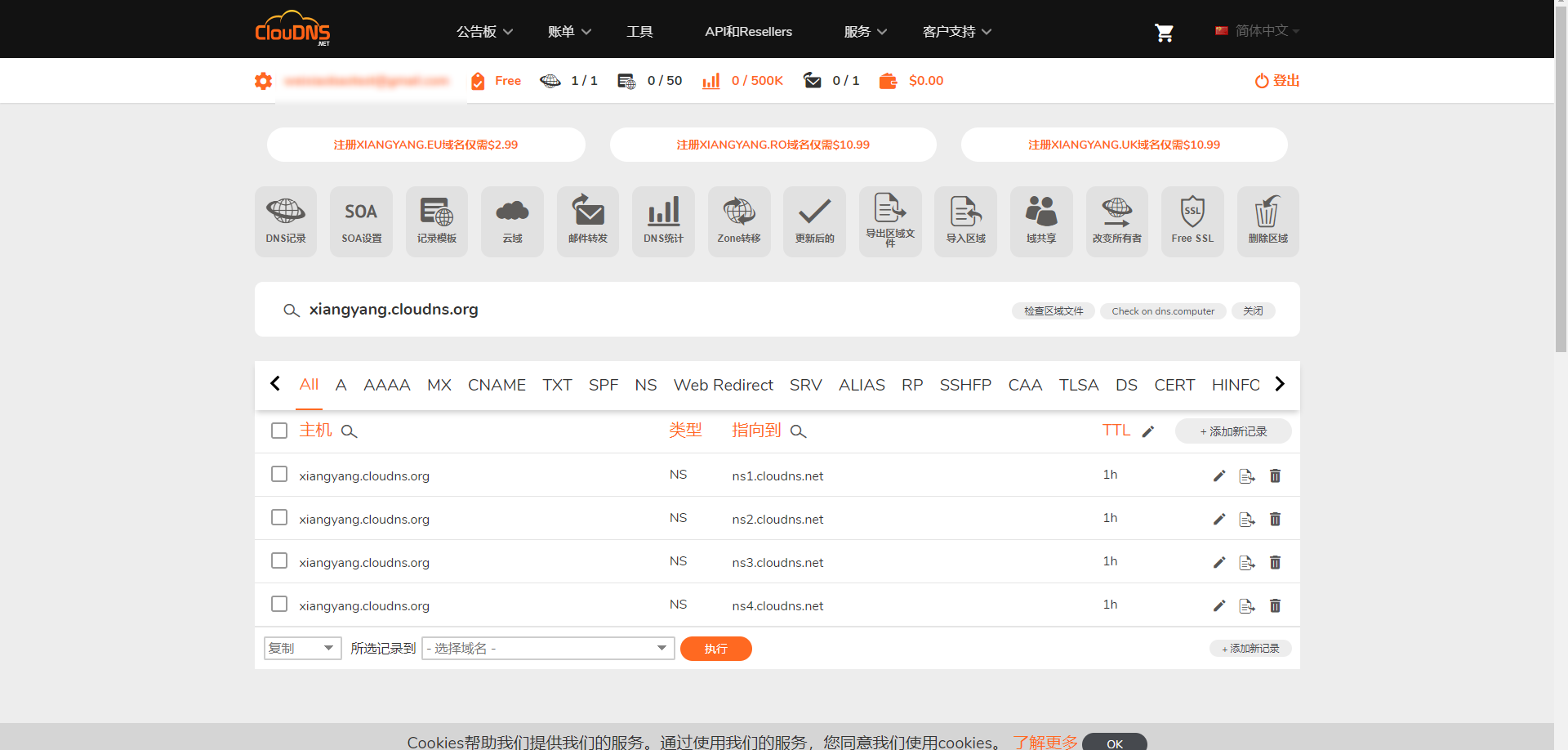Delete the ns1.cloudns.net record

(x=1275, y=475)
